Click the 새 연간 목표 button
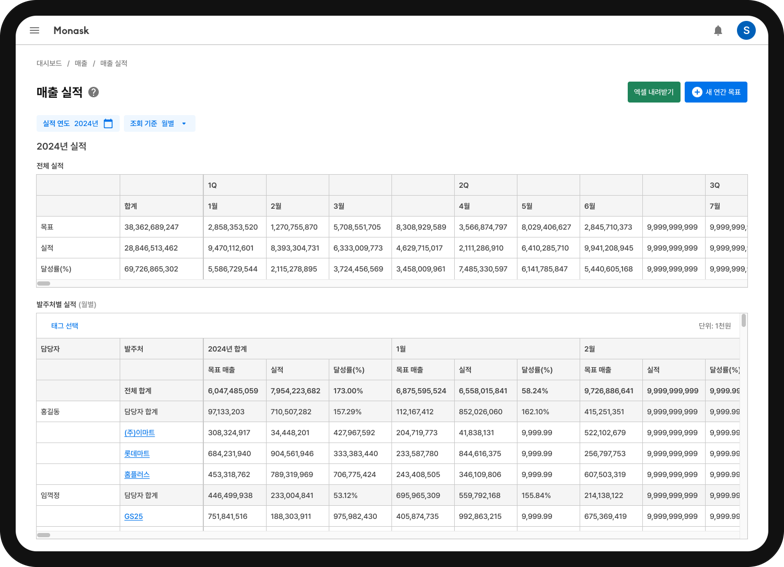784x567 pixels. point(716,92)
